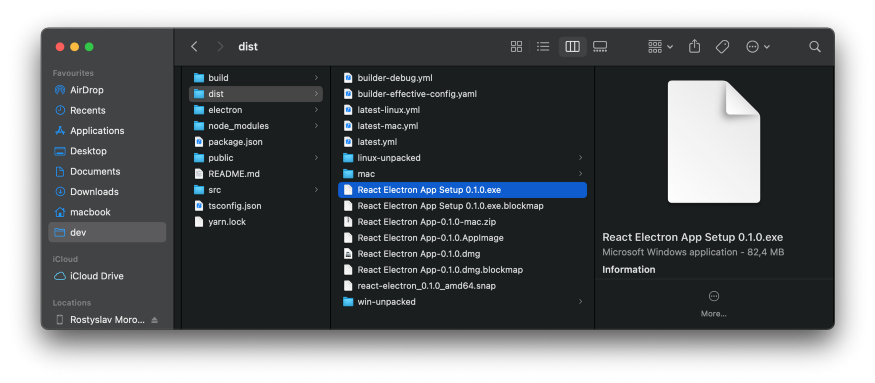Viewport: 875px width, 383px height.
Task: Select the public folder
Action: [256, 158]
